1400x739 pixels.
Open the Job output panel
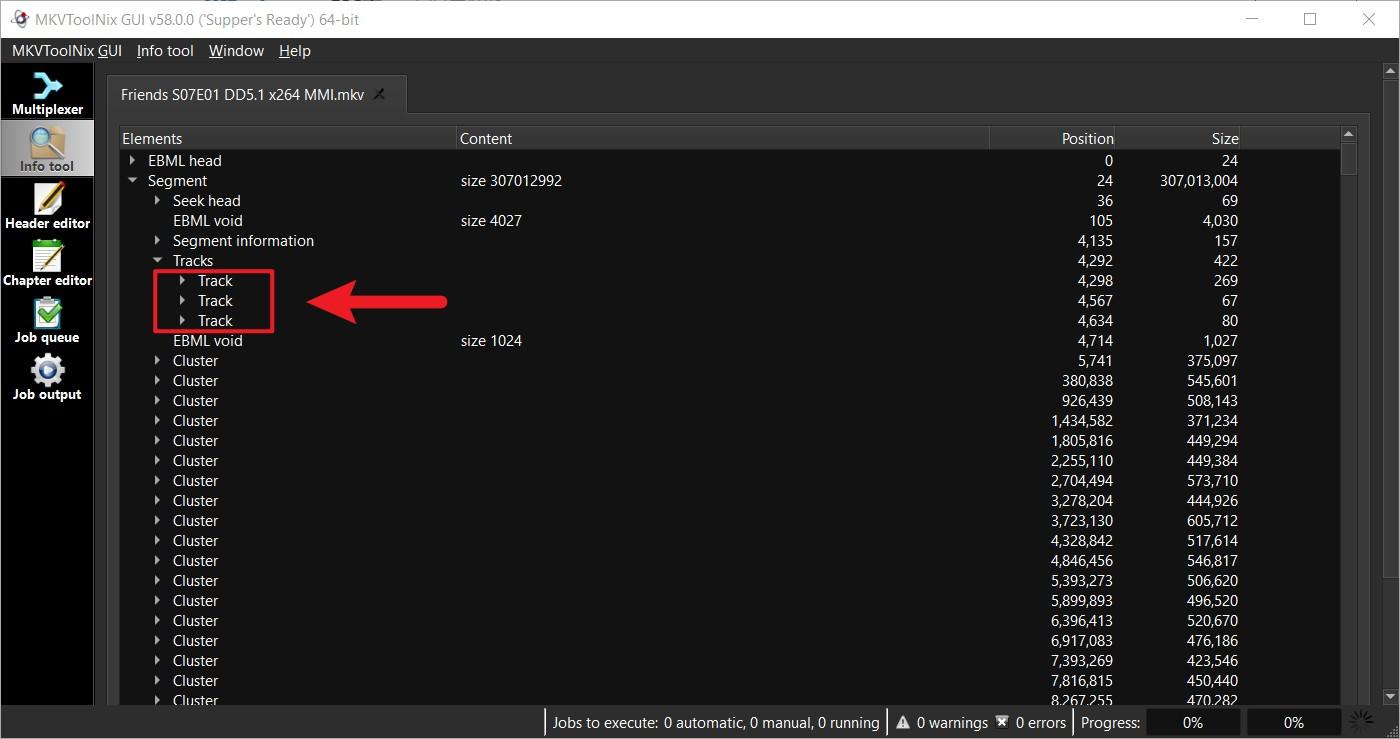(46, 377)
